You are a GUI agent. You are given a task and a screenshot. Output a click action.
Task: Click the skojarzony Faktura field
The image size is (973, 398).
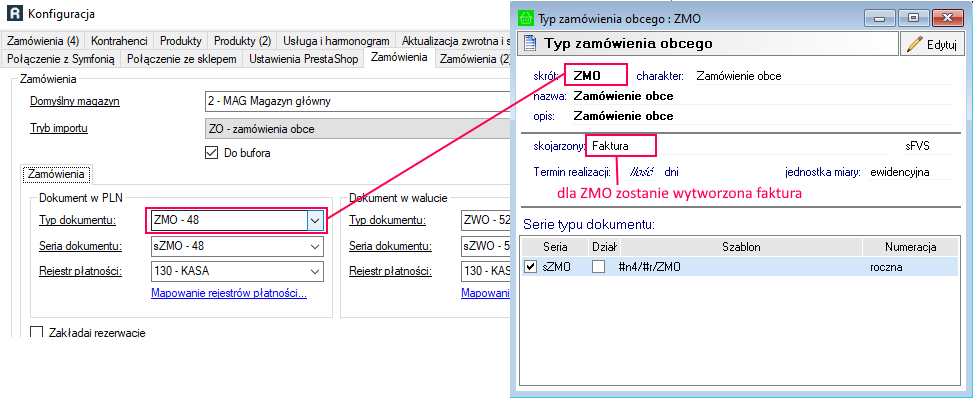[621, 146]
